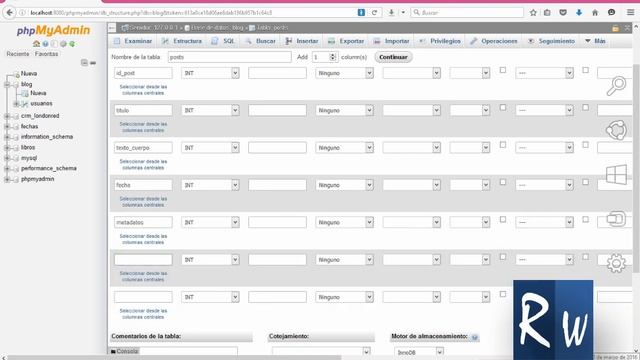Collapse the breadcrumb bar left arrow button

[112, 28]
